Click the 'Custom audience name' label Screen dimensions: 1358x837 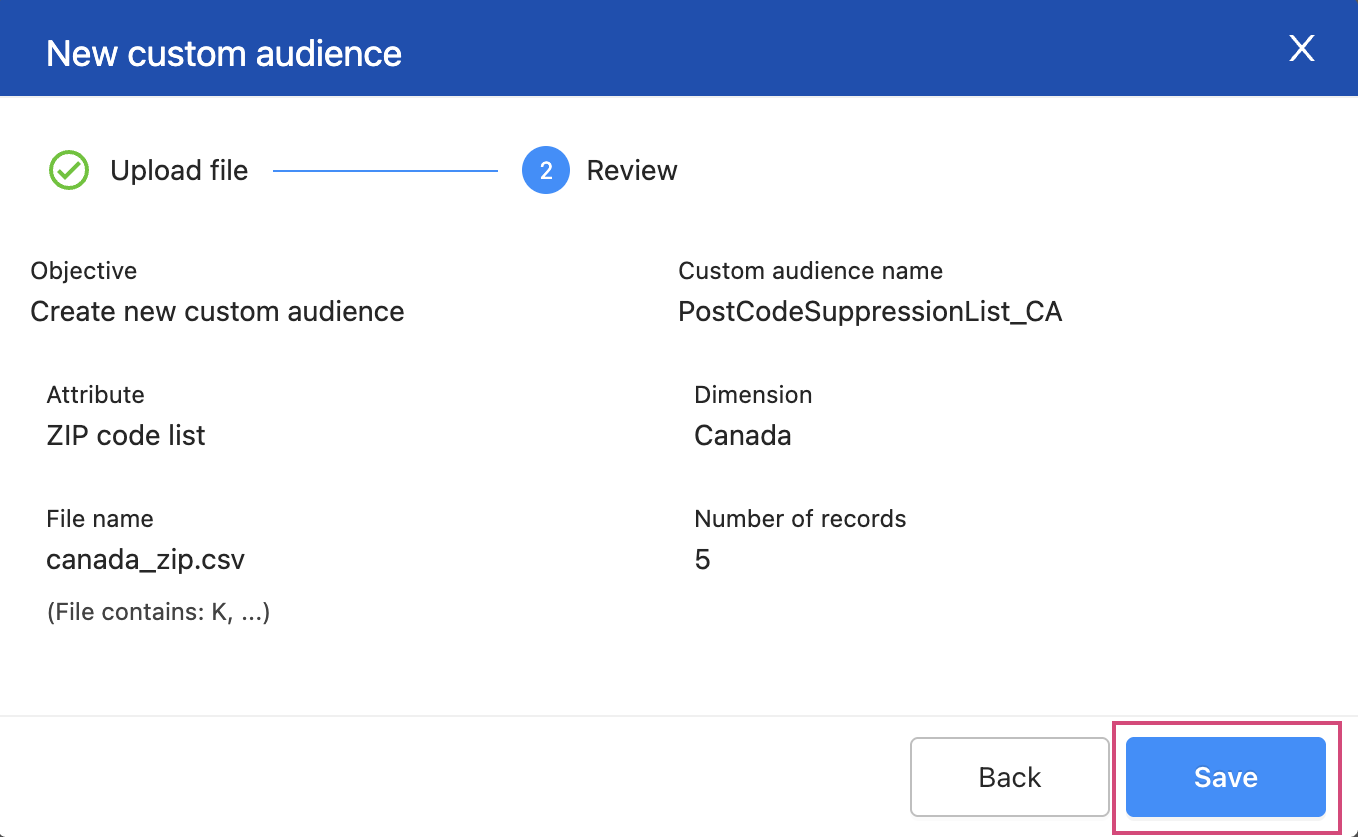(x=811, y=271)
